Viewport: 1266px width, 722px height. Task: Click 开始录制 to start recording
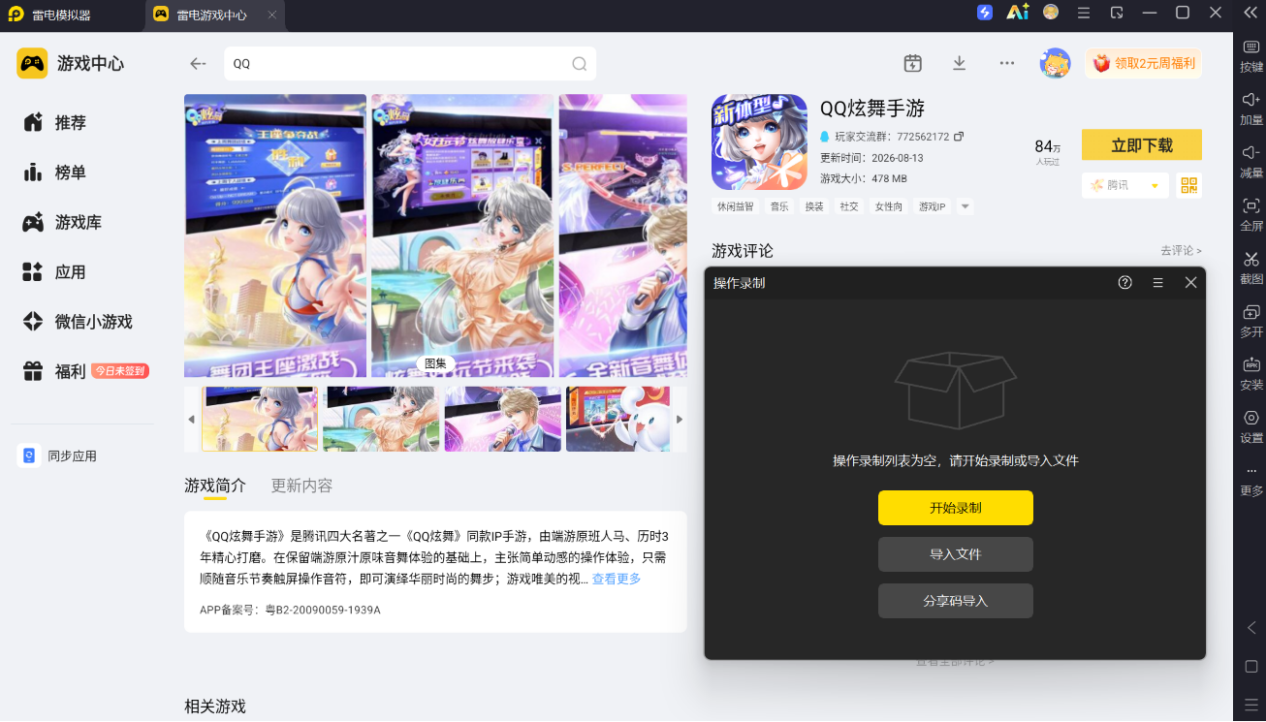955,508
